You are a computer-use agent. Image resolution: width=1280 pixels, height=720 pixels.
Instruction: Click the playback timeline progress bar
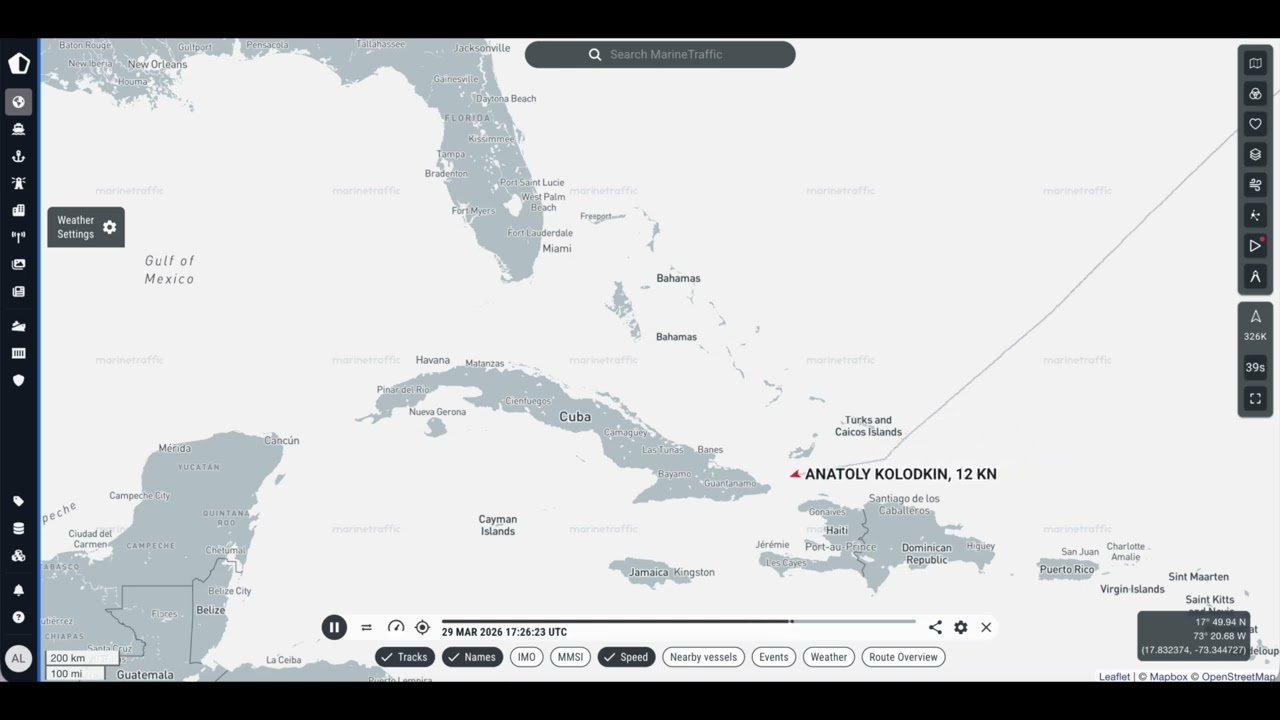(x=678, y=621)
